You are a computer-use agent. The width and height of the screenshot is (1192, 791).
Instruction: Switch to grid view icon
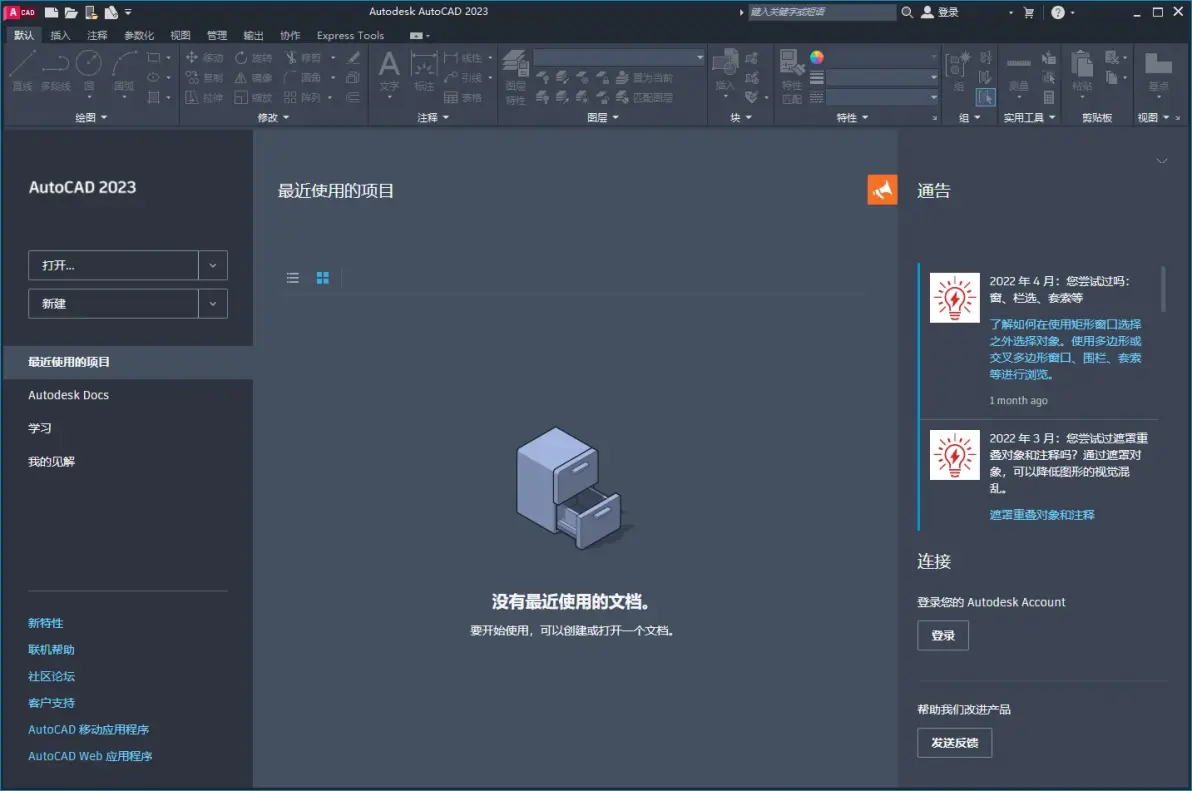click(322, 278)
